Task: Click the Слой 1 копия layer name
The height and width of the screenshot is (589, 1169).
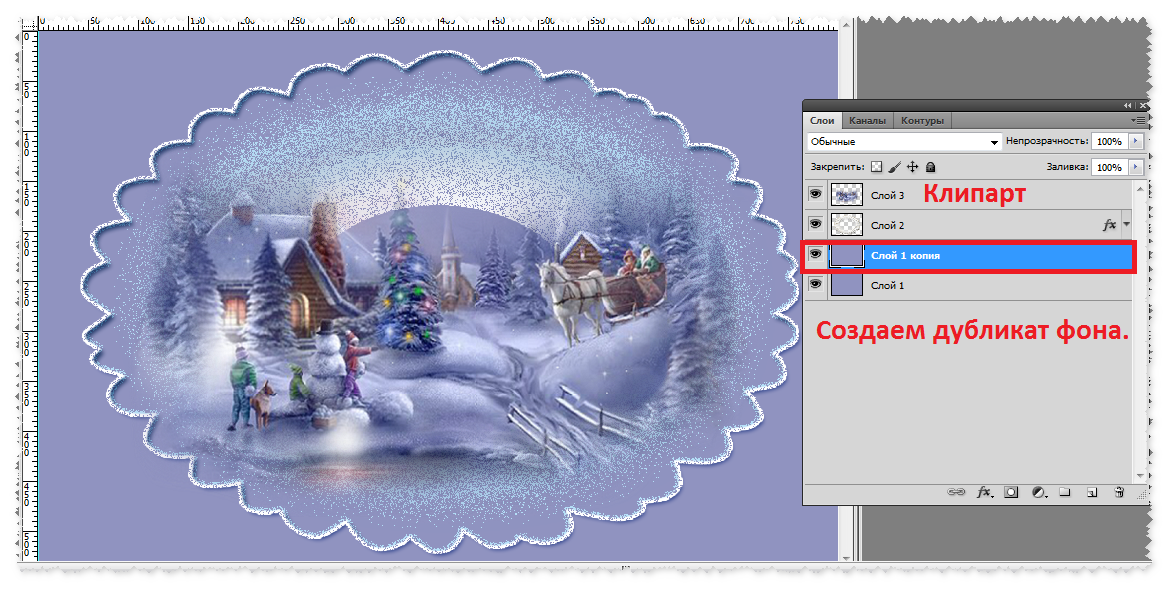Action: (905, 256)
